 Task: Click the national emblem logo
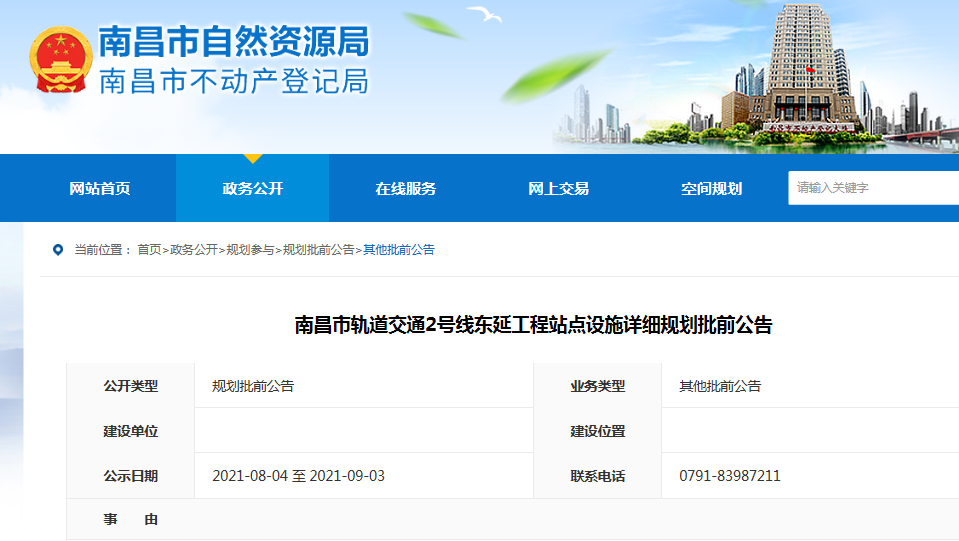[x=61, y=60]
